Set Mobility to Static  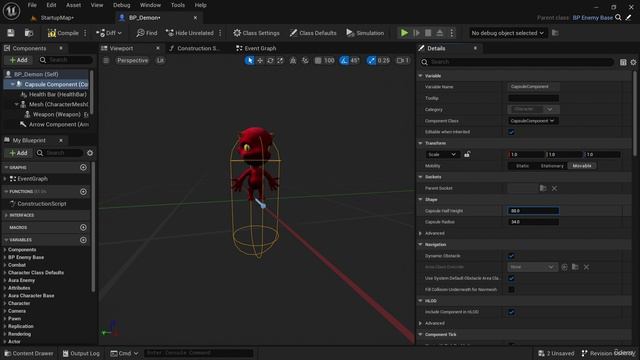(x=522, y=166)
